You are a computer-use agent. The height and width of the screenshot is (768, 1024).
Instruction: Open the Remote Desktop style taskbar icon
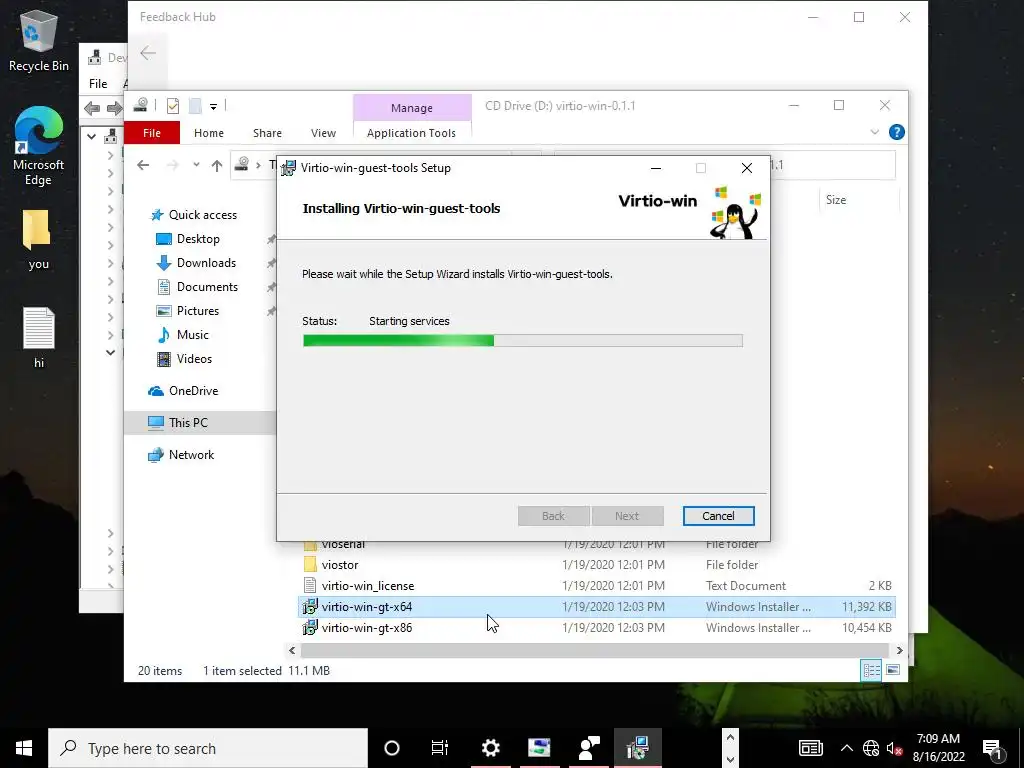[x=539, y=748]
